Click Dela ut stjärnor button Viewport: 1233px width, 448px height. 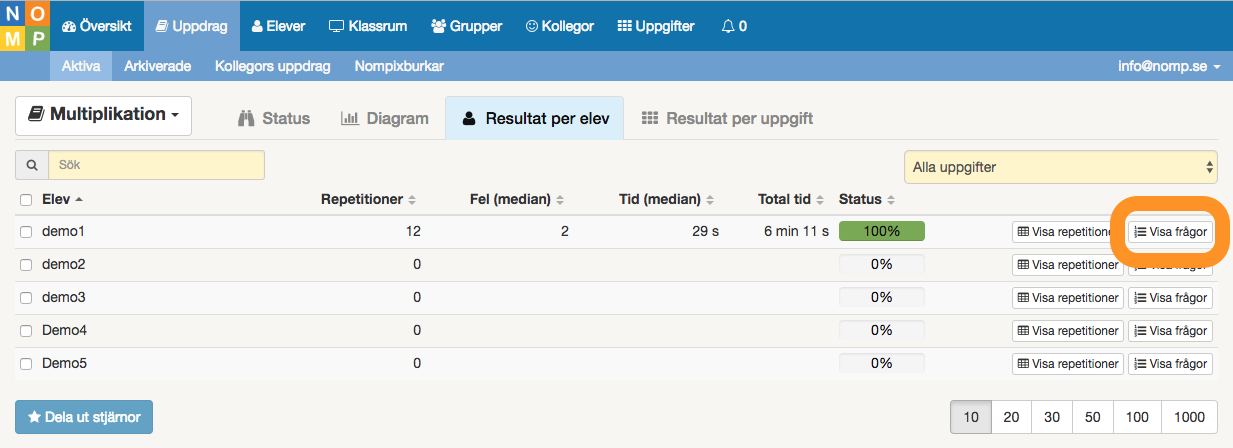84,416
